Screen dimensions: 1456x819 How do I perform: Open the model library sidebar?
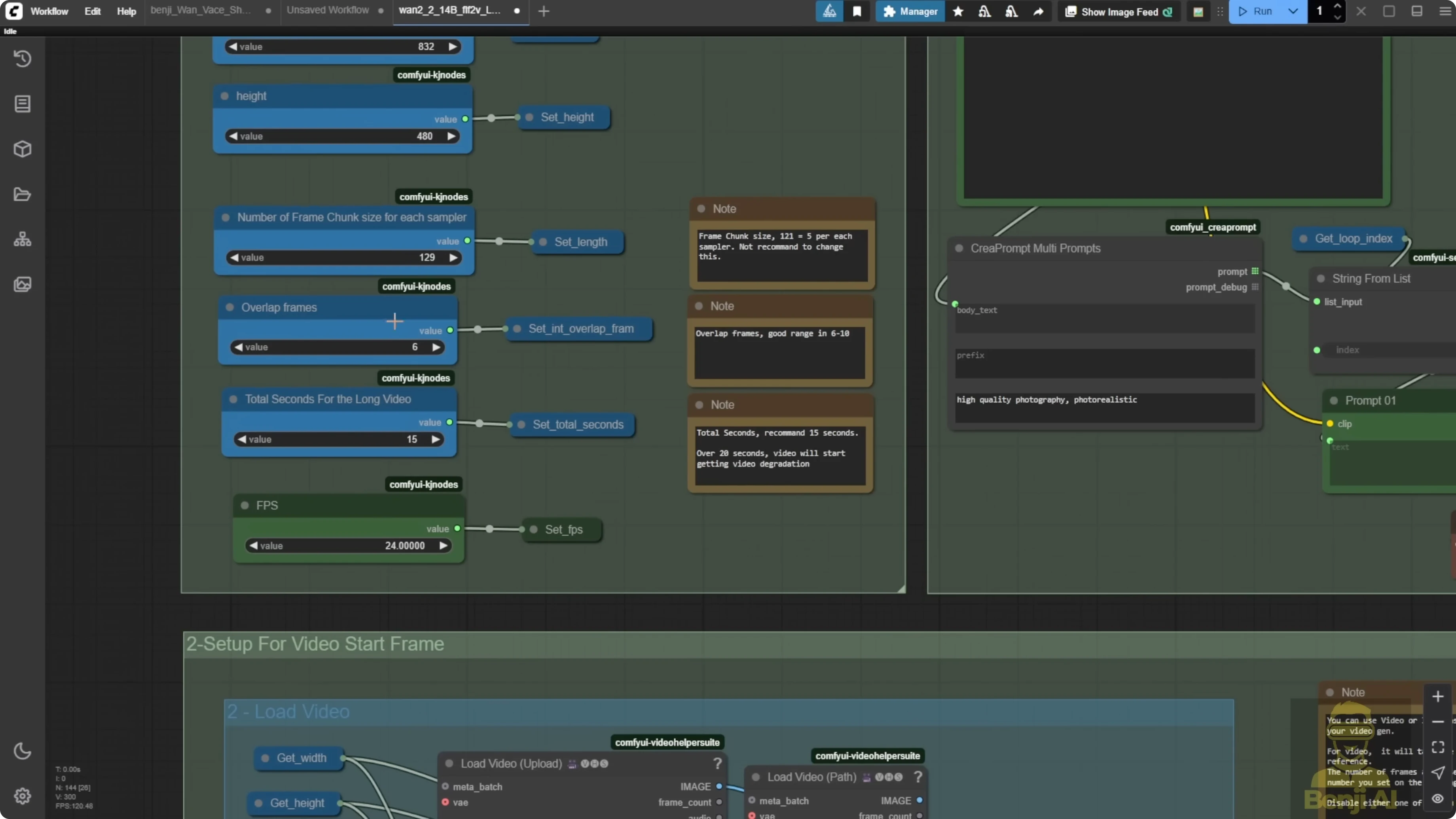point(23,149)
